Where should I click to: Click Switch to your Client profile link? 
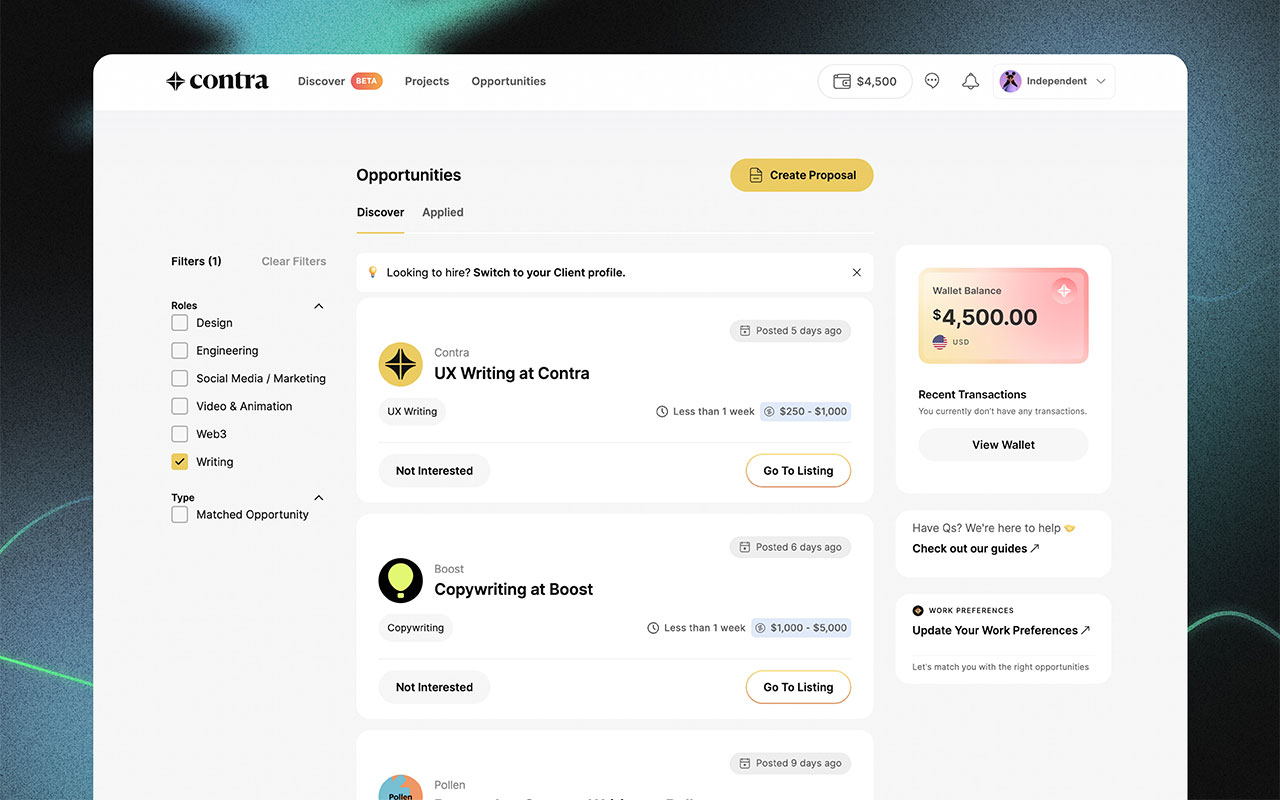pyautogui.click(x=549, y=272)
